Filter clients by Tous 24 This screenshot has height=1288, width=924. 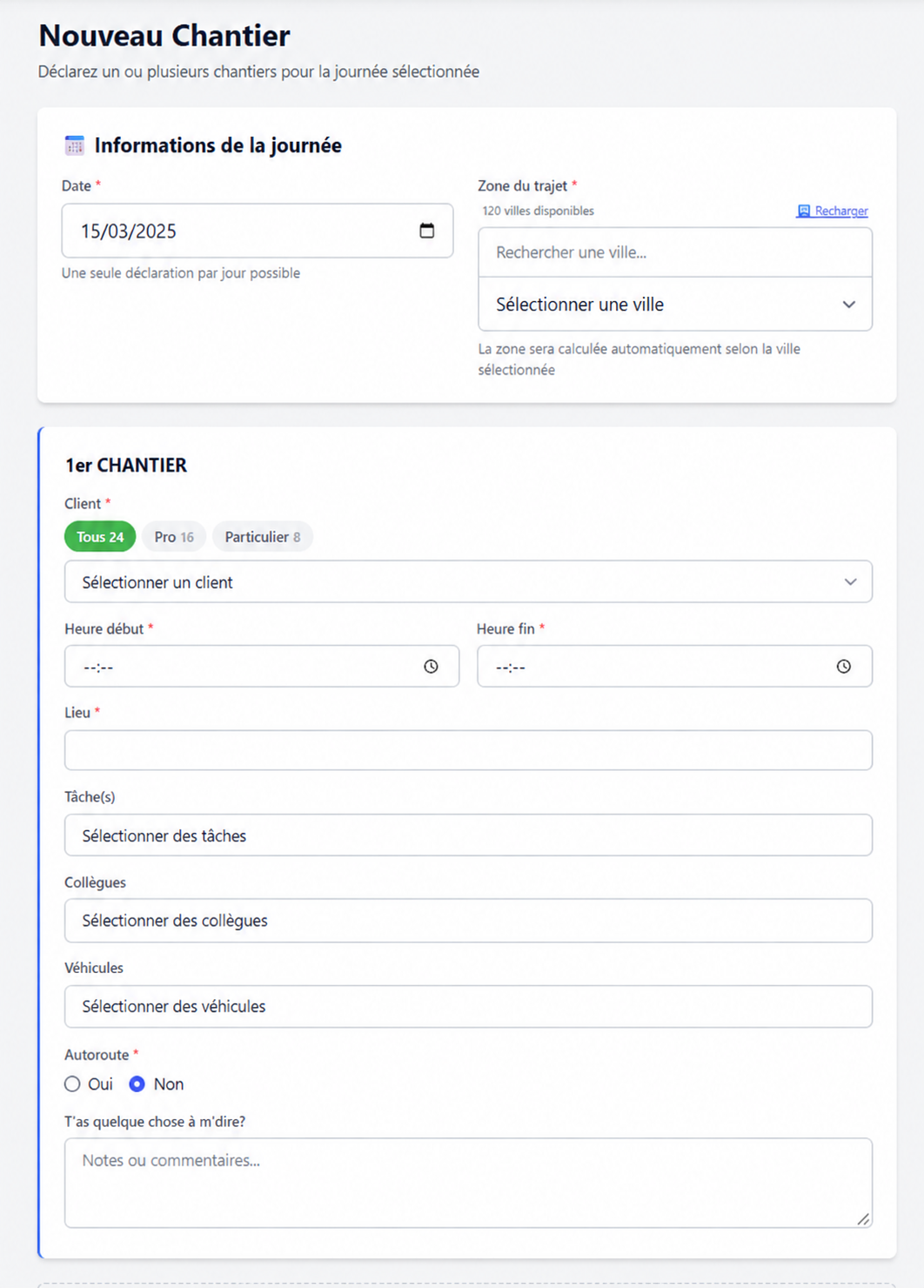[100, 537]
